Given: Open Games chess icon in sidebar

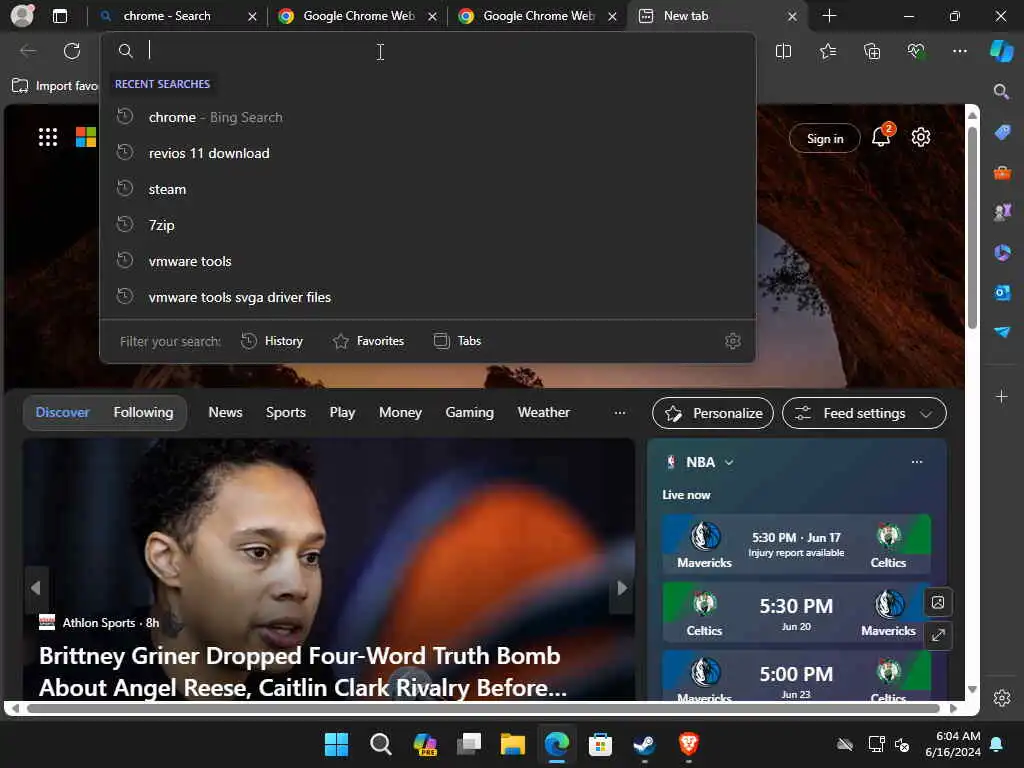Looking at the screenshot, I should 1002,212.
